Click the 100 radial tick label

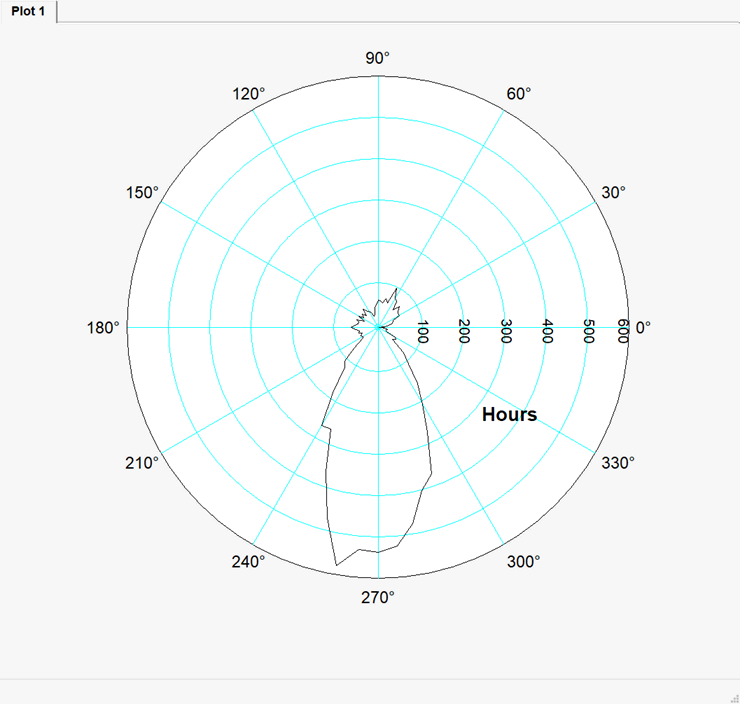(x=422, y=332)
